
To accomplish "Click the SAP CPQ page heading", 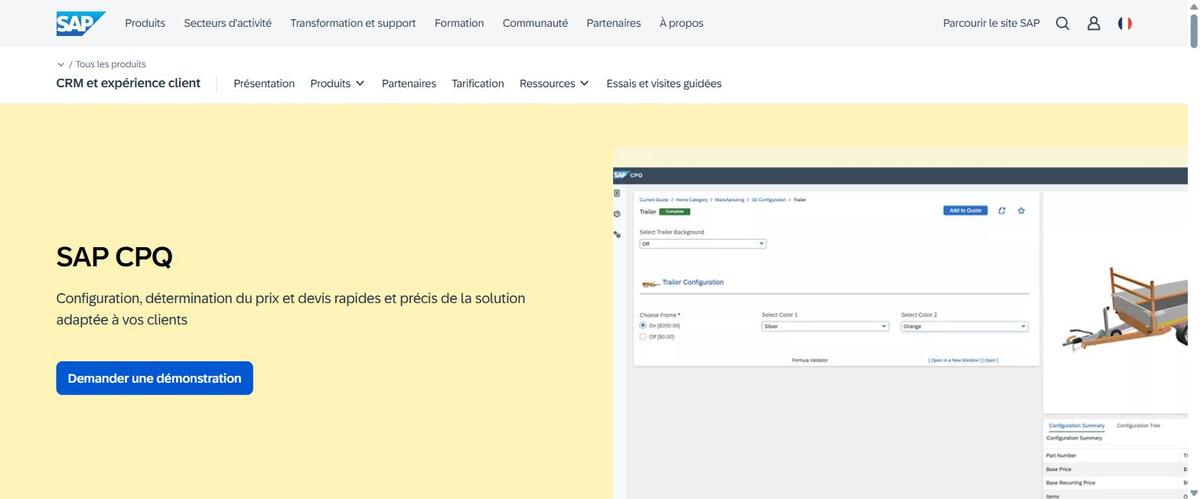I will [x=115, y=257].
